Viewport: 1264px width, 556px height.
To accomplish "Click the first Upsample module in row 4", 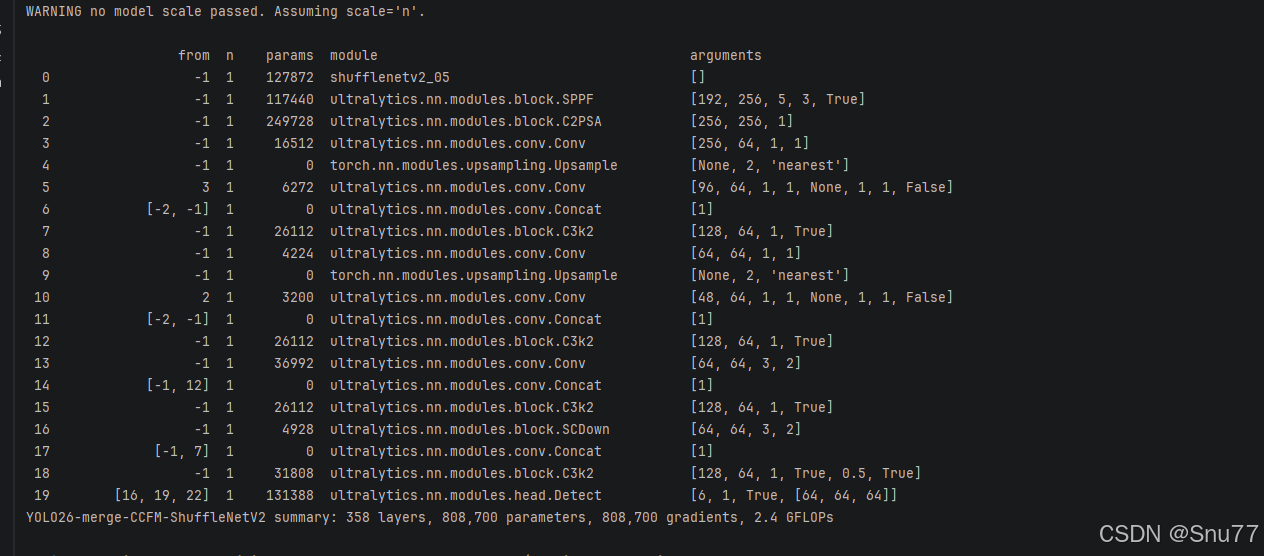I will tap(474, 165).
